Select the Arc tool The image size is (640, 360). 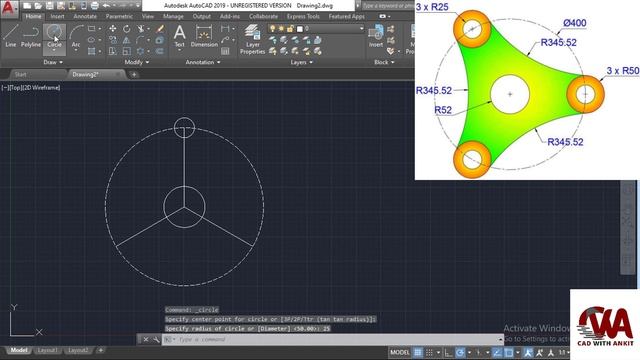pyautogui.click(x=76, y=36)
